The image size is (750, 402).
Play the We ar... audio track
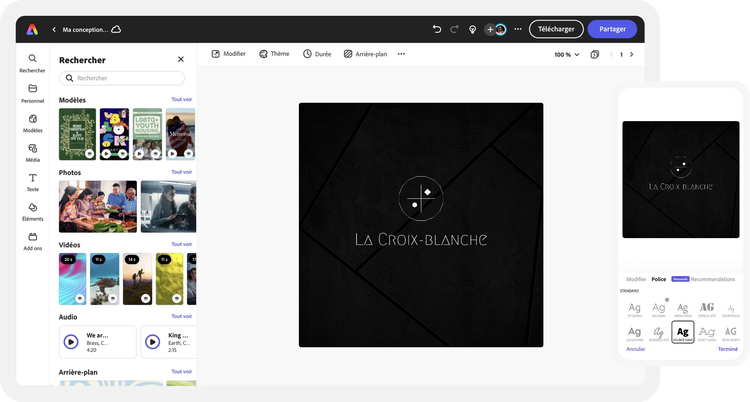71,342
